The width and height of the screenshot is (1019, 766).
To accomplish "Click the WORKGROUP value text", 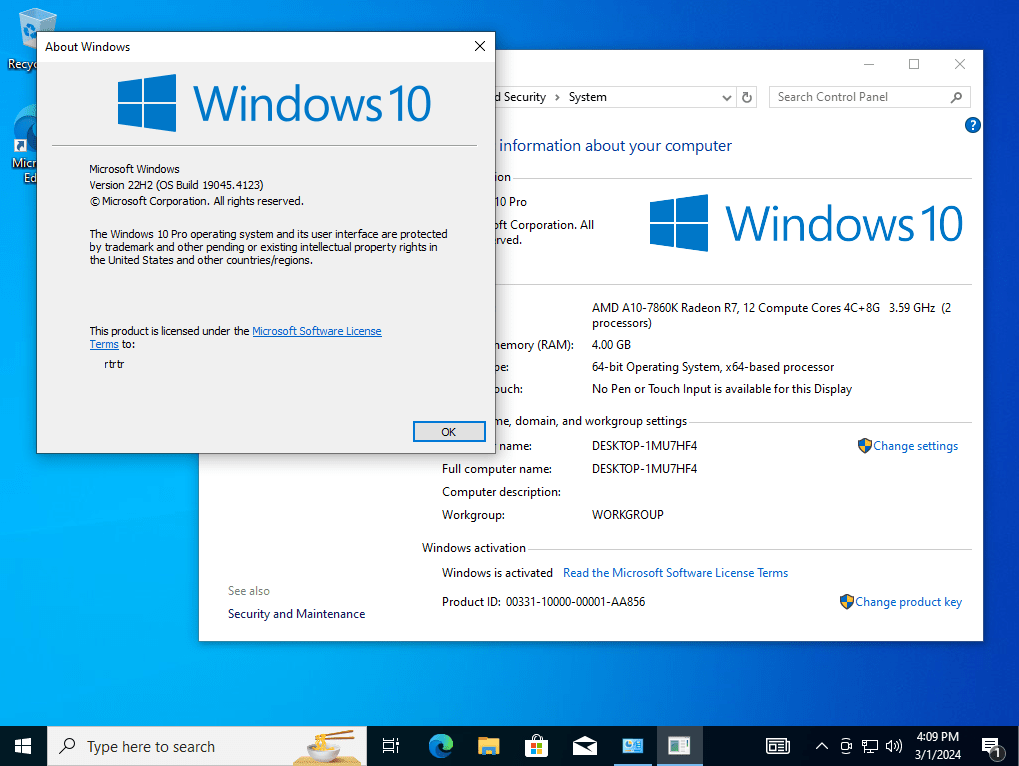I will (628, 515).
